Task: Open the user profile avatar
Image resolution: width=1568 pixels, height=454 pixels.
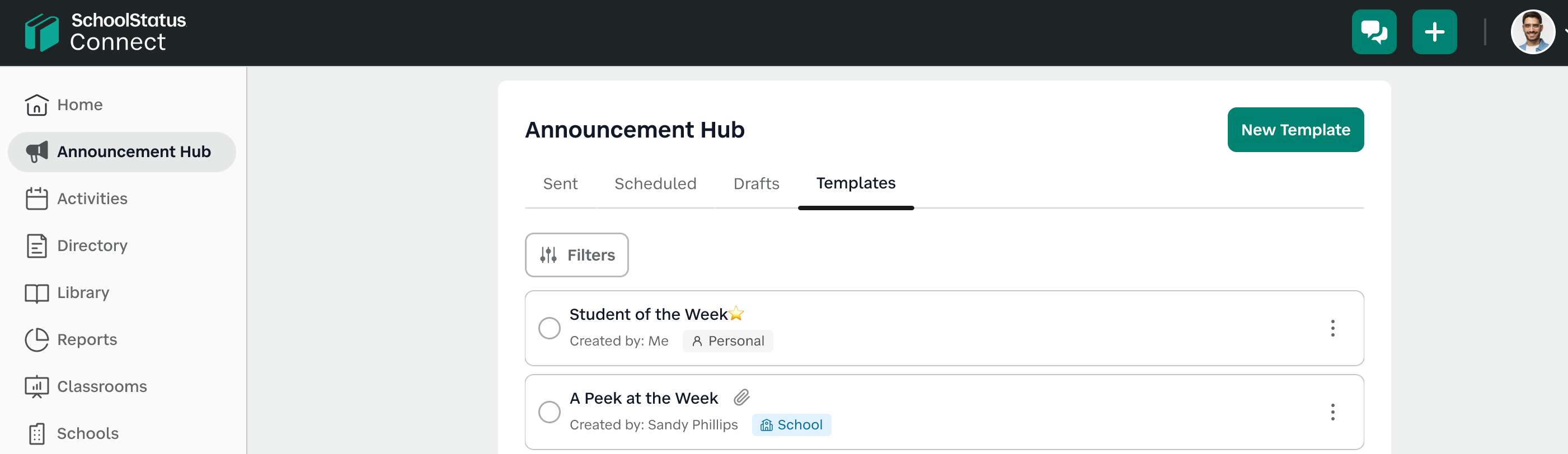Action: coord(1532,32)
